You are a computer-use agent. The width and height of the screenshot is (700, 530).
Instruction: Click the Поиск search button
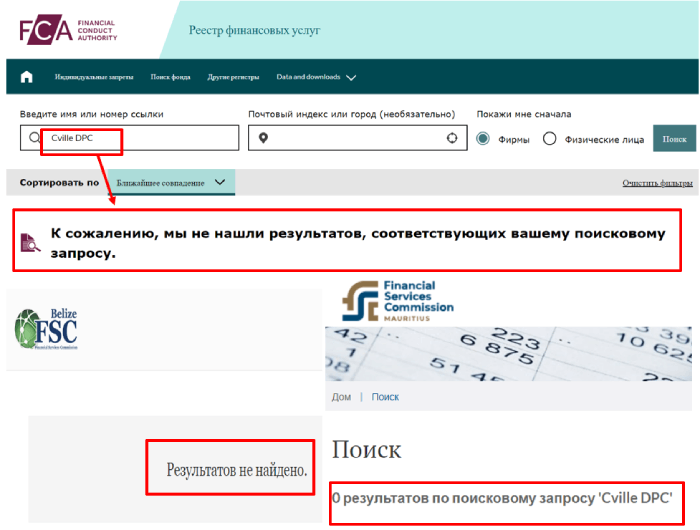(674, 139)
